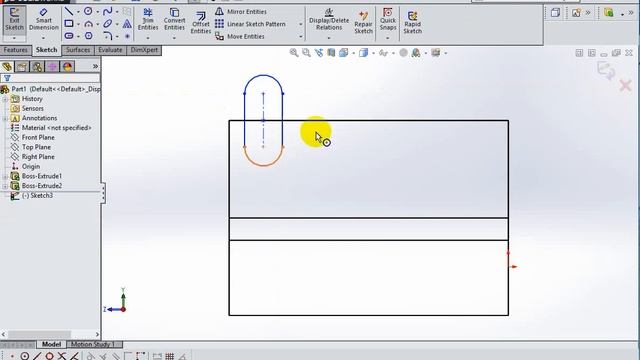Select the Sketch Fillet tool

click(x=107, y=36)
